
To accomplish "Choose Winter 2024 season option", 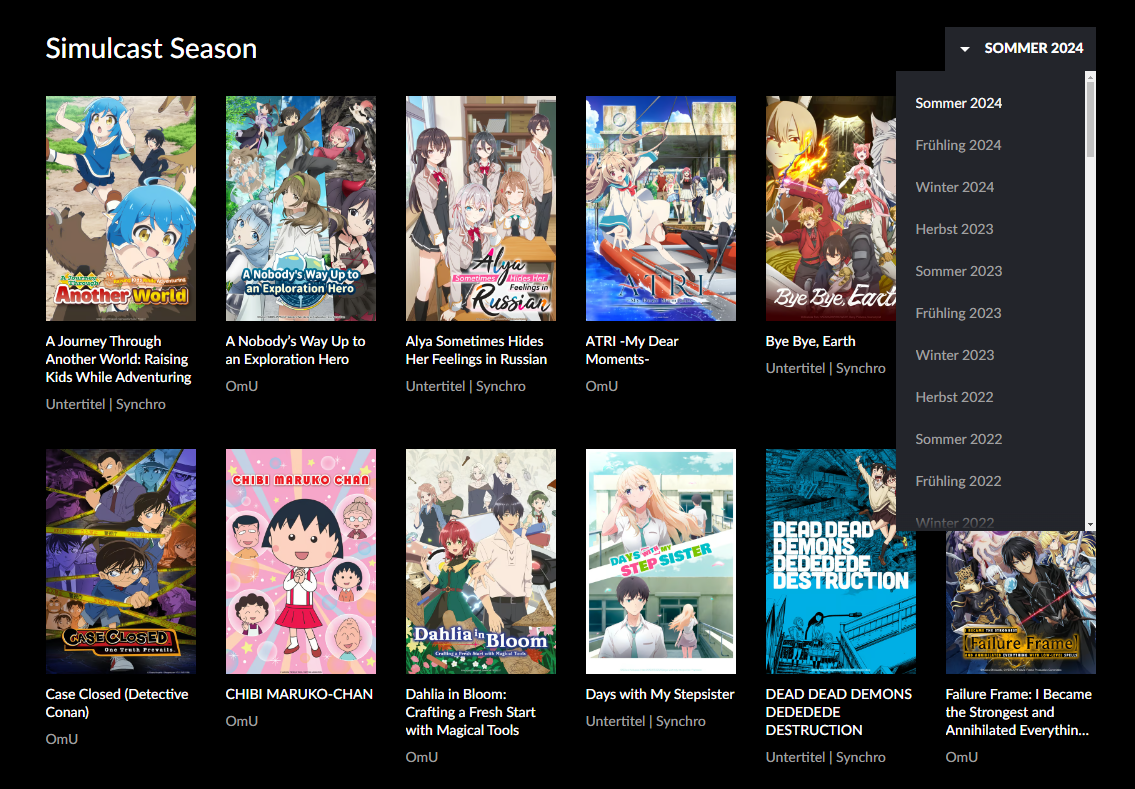I will [954, 187].
